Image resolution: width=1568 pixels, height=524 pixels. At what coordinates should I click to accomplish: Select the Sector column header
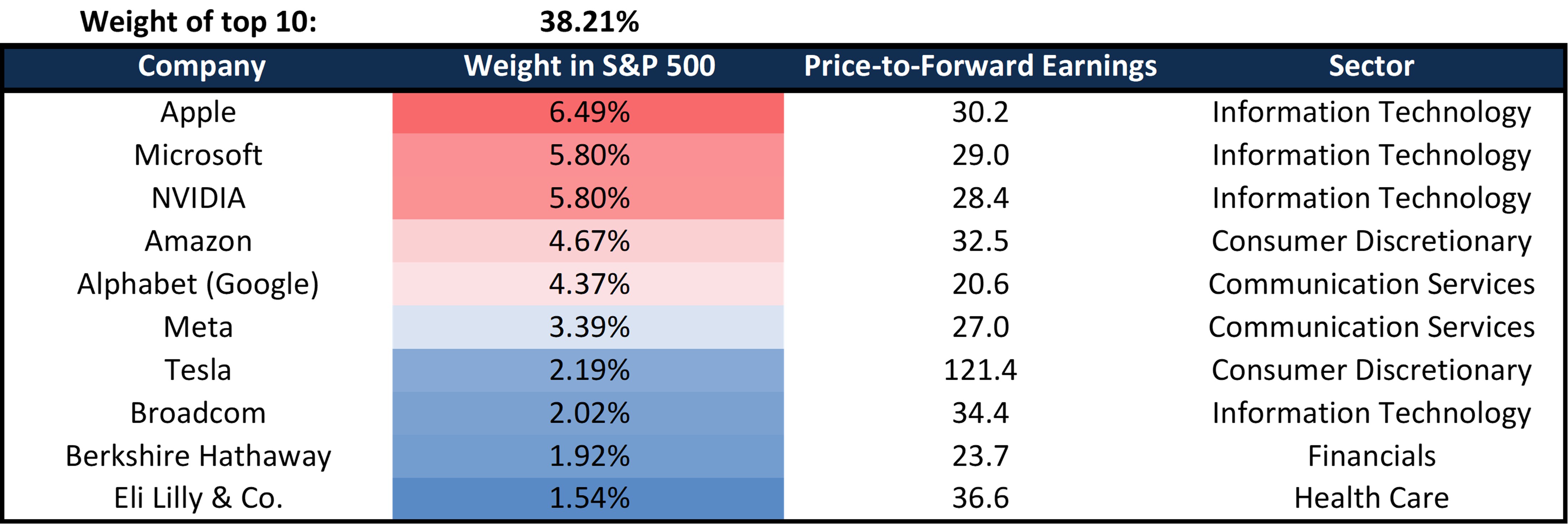(1371, 66)
